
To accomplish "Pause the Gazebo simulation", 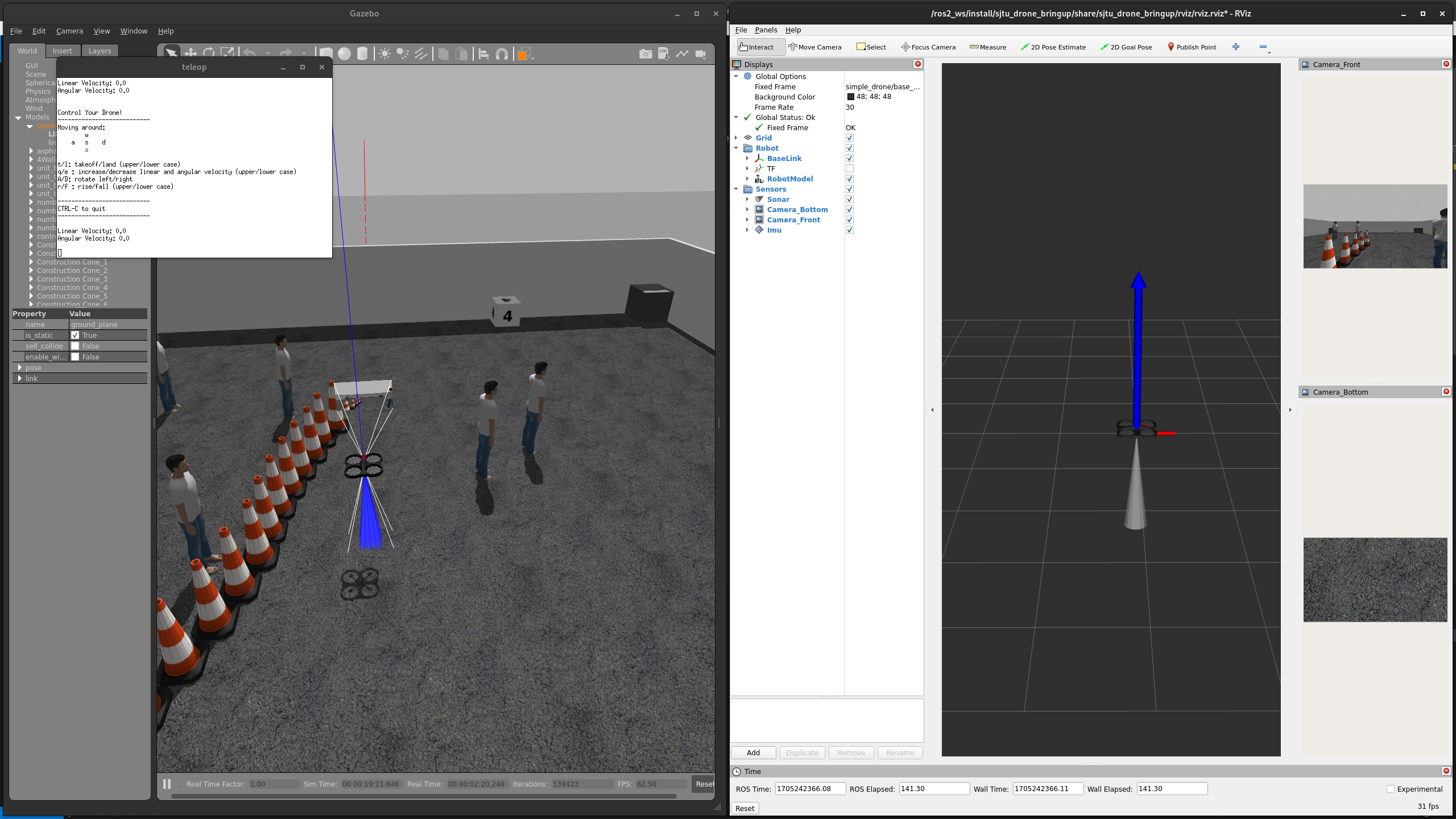I will click(167, 784).
